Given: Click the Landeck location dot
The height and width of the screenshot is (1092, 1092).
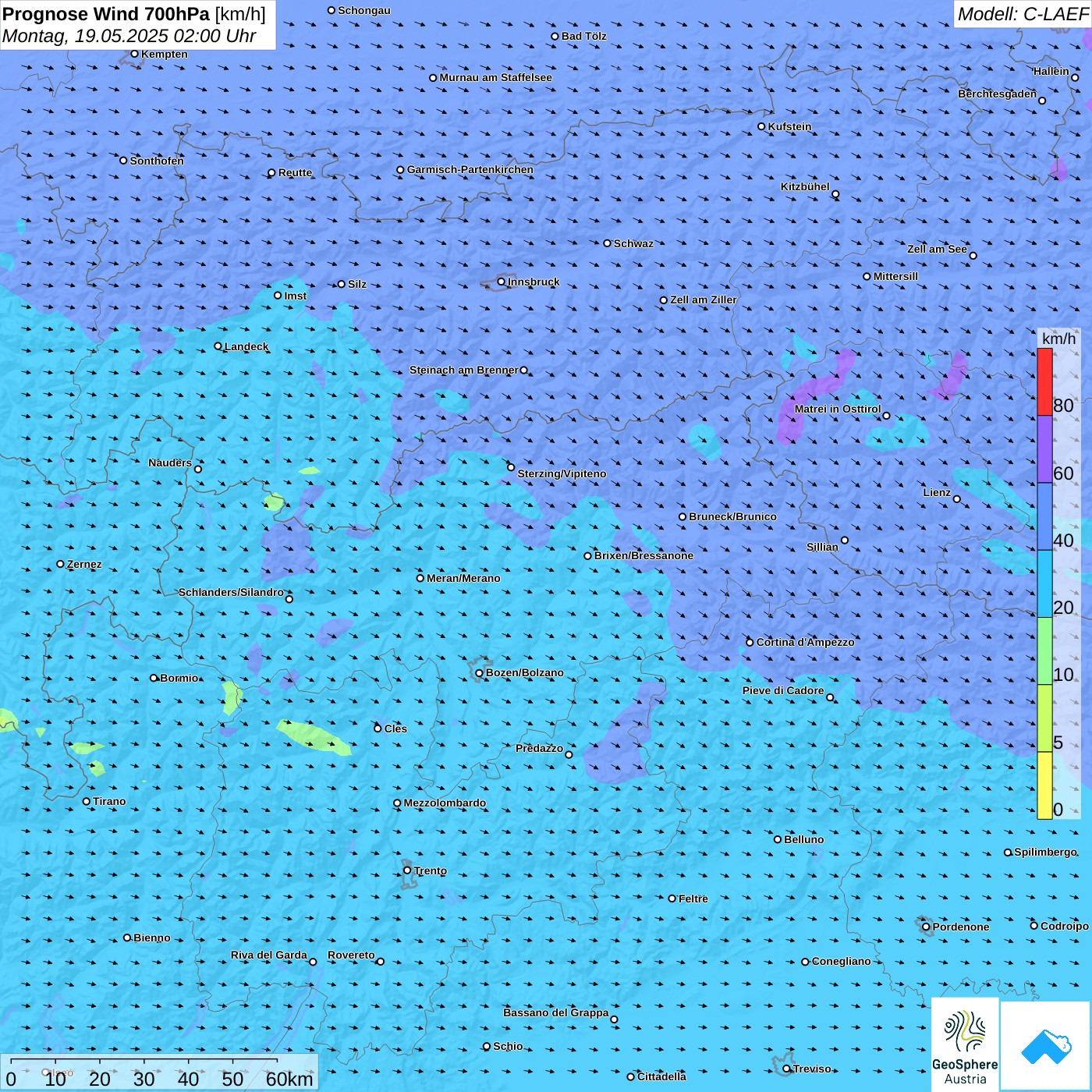Looking at the screenshot, I should point(218,346).
